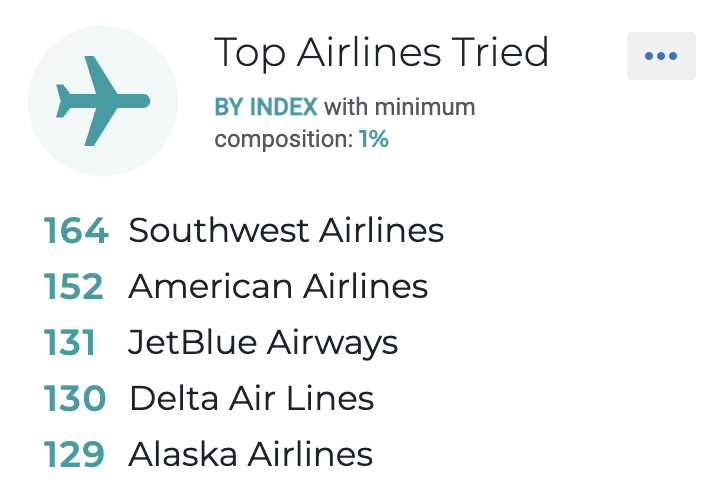Click the 131 index value
The width and height of the screenshot is (711, 498).
click(x=69, y=342)
